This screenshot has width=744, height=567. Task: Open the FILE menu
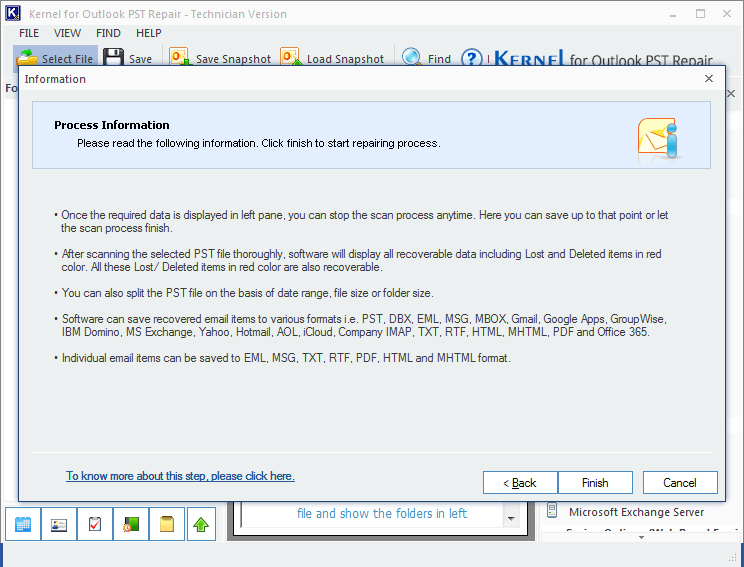(x=29, y=33)
